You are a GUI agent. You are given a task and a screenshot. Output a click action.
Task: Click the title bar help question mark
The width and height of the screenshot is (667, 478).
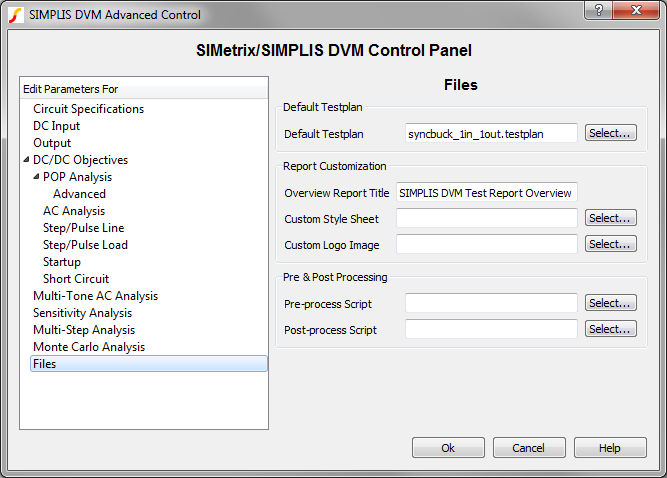coord(598,13)
